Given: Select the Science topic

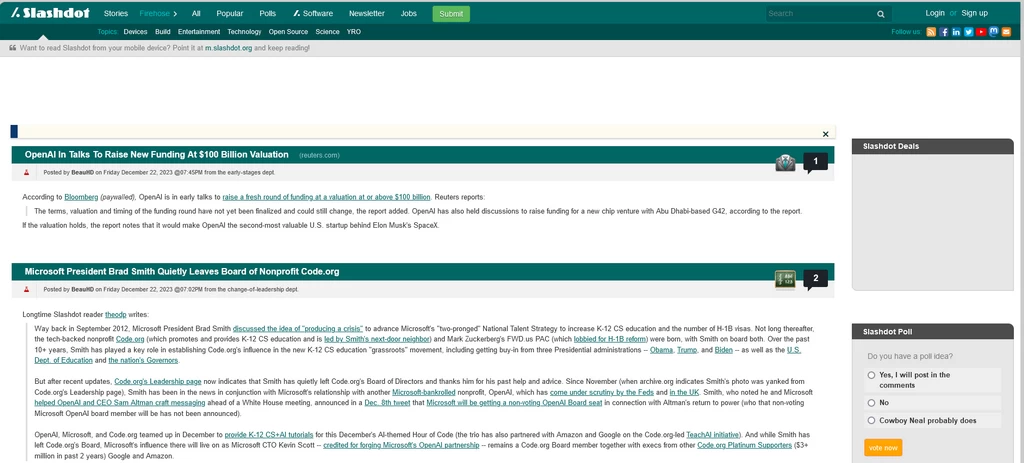Looking at the screenshot, I should 327,31.
